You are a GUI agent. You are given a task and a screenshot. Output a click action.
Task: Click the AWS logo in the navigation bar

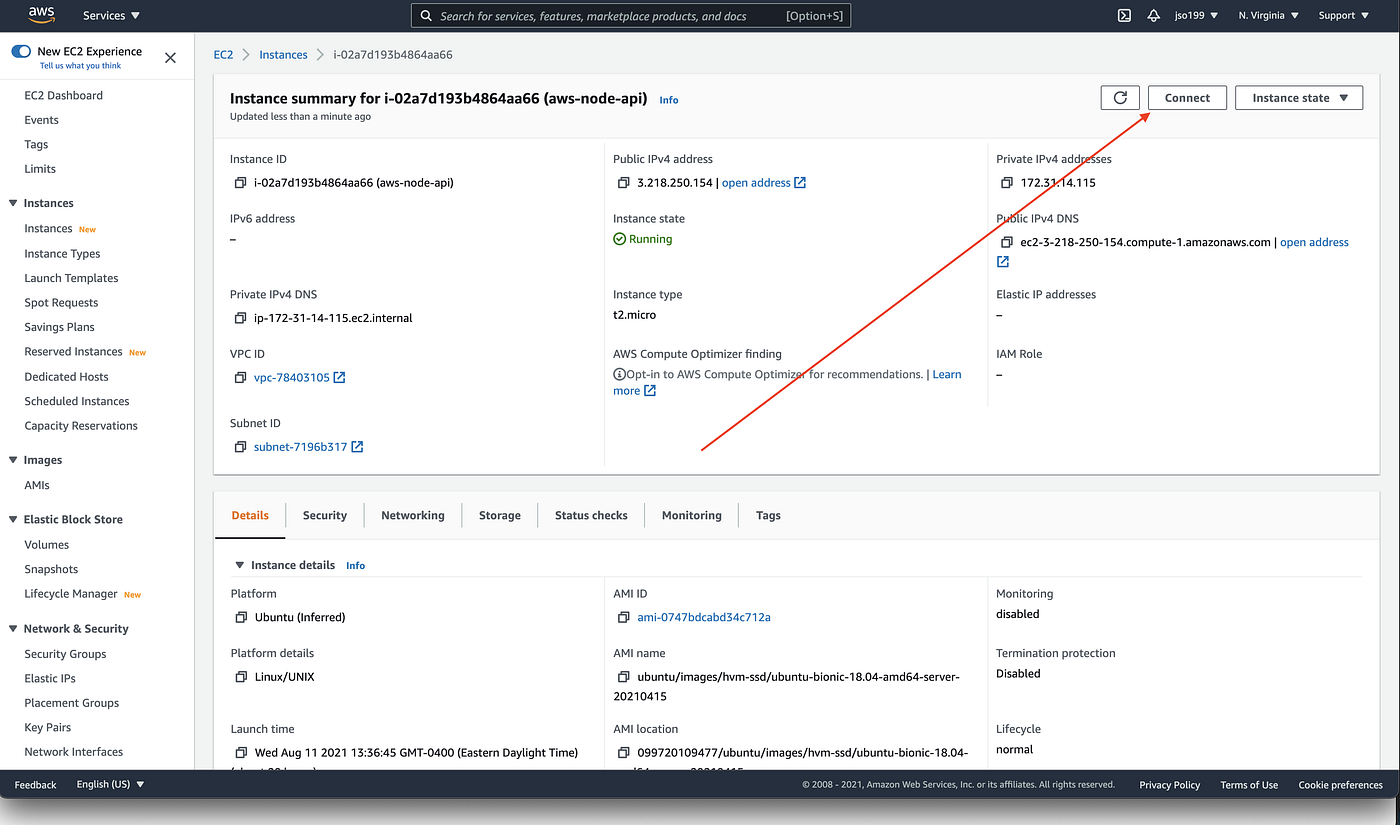click(x=41, y=15)
